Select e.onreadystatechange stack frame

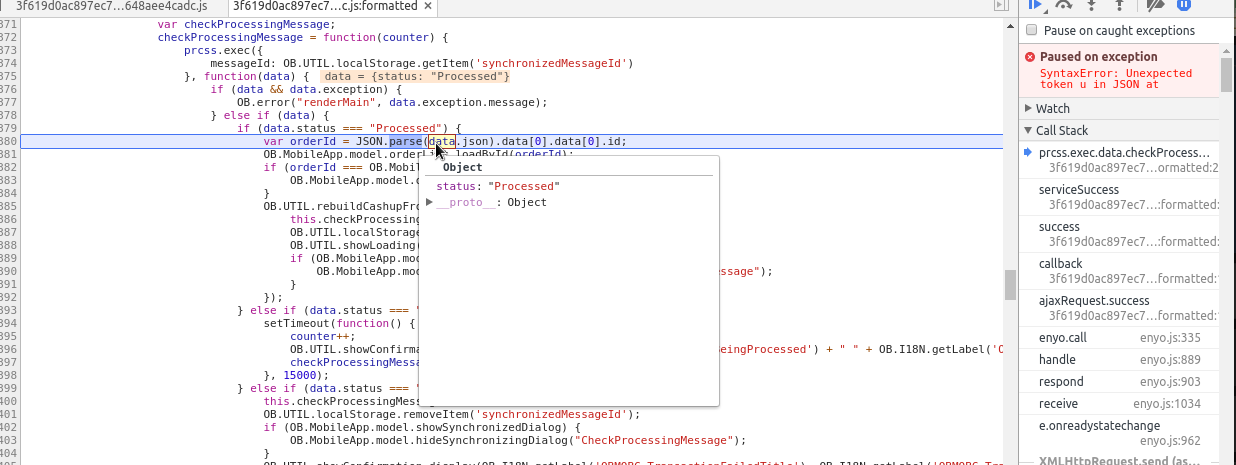tap(1097, 426)
